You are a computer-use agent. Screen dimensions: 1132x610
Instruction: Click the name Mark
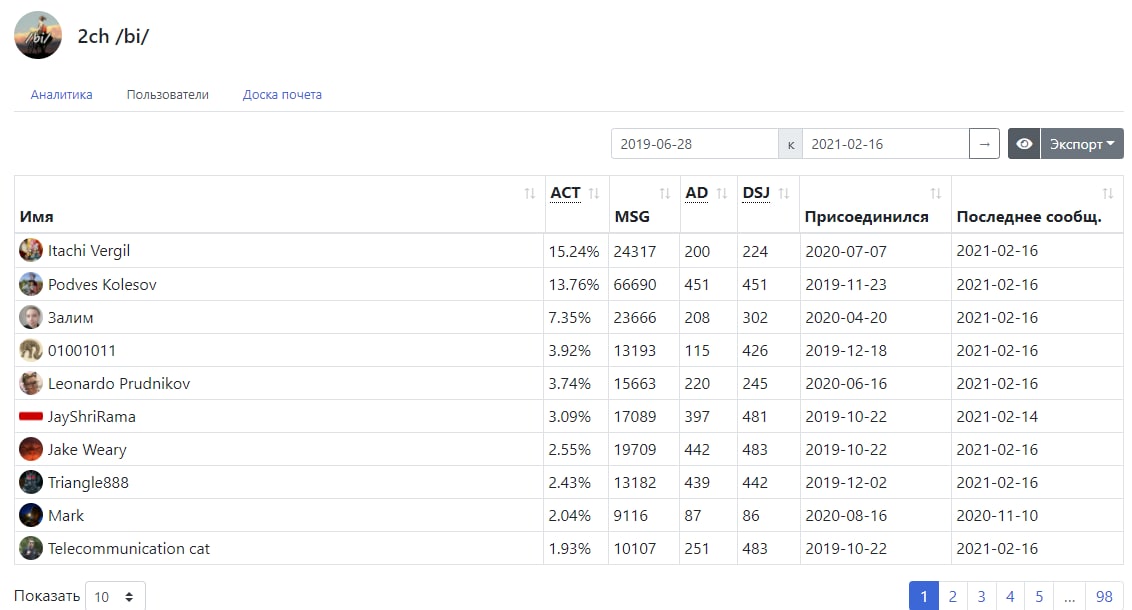[66, 515]
